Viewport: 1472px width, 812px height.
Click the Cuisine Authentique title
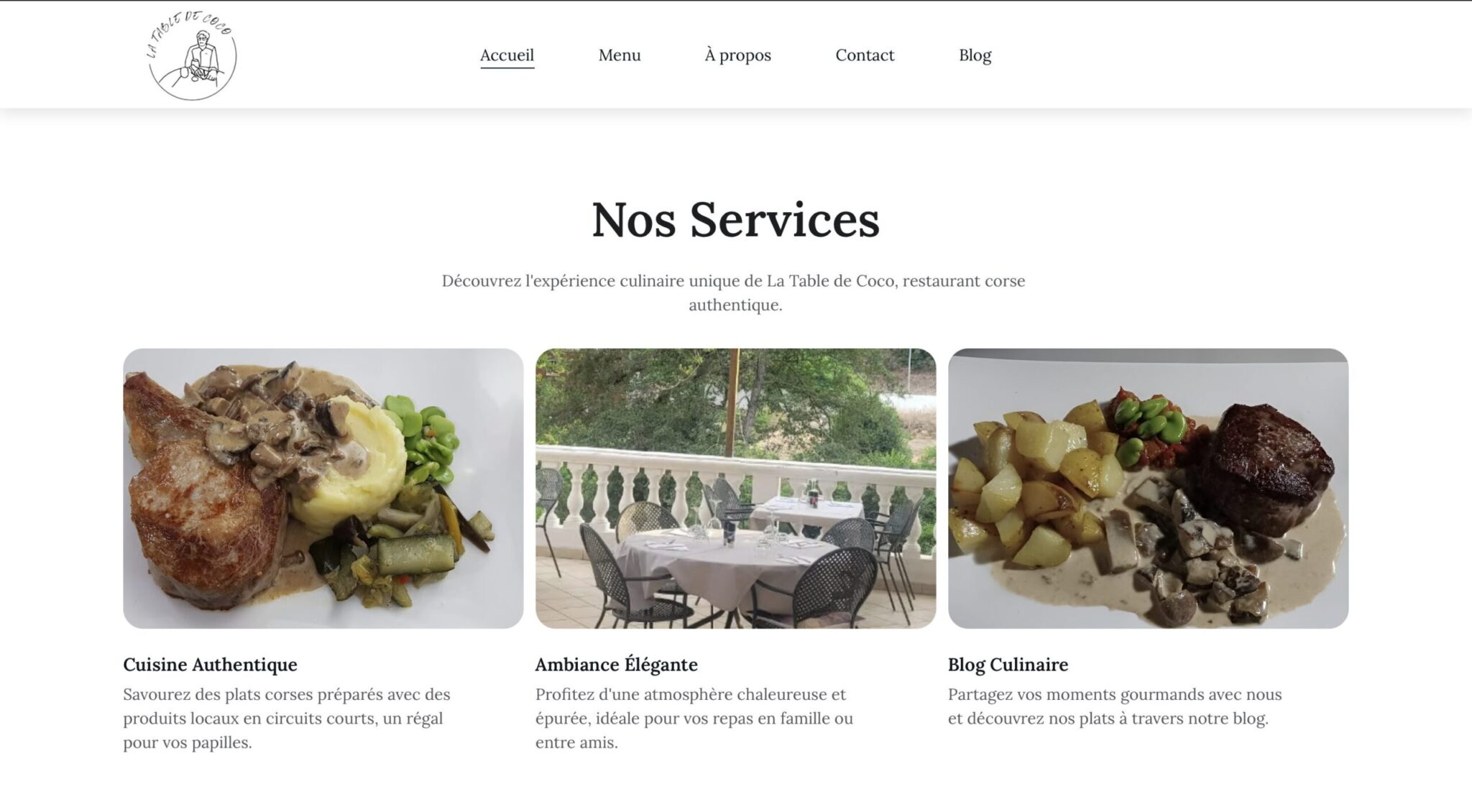click(210, 665)
